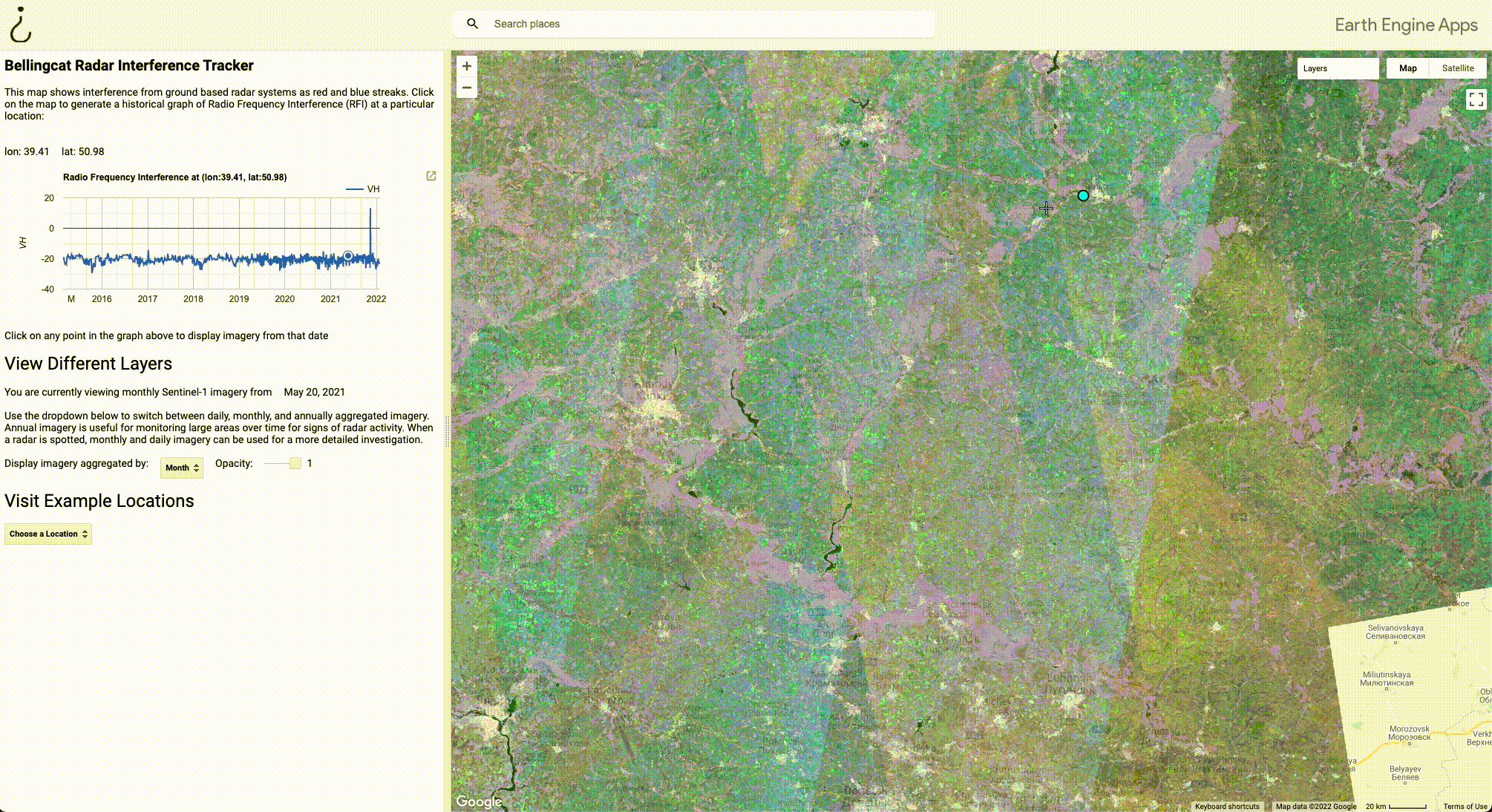Click the Bellingcat question mark logo
The image size is (1492, 812).
(21, 24)
